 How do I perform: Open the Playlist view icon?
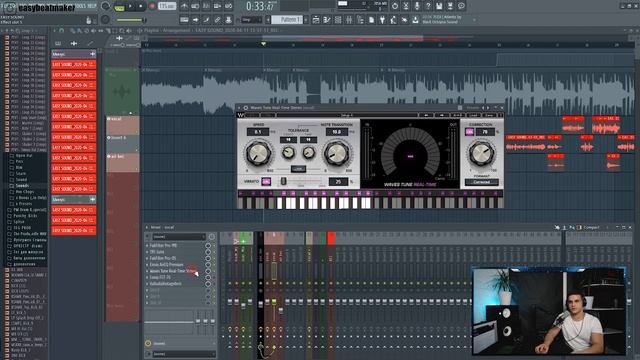316,20
